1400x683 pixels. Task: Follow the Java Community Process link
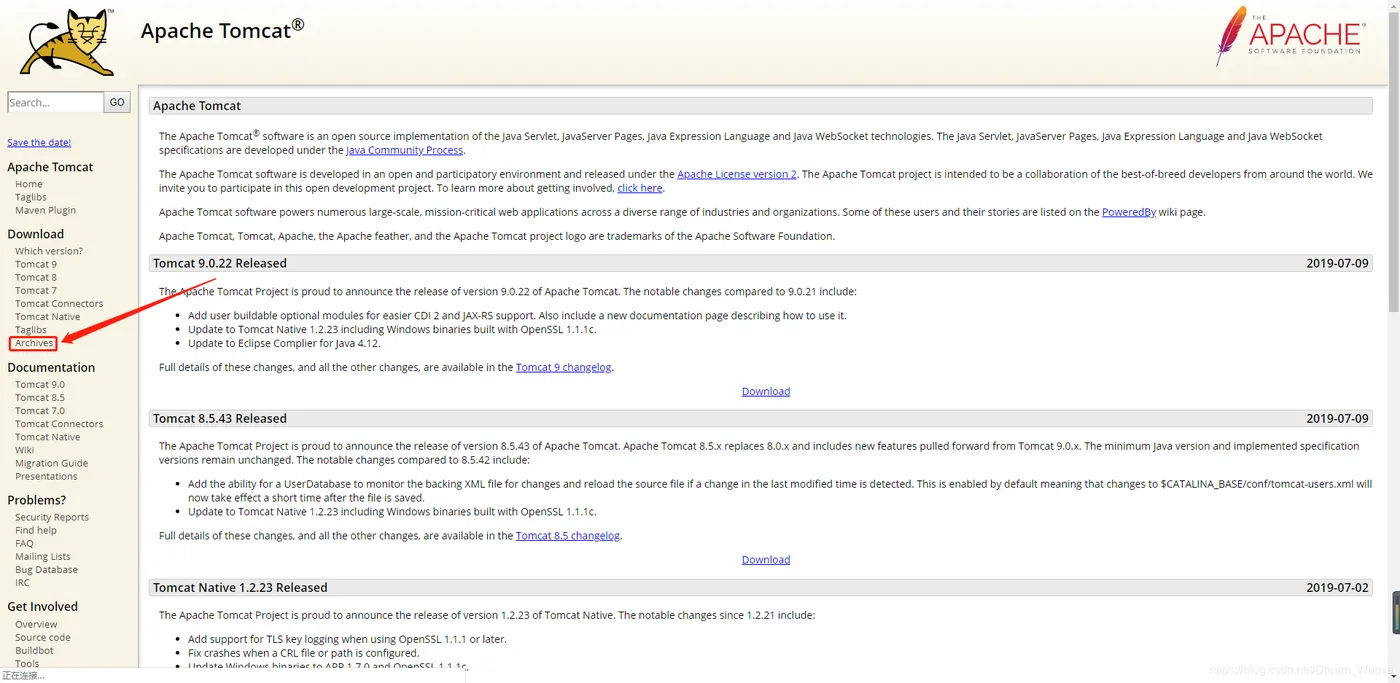coord(405,150)
